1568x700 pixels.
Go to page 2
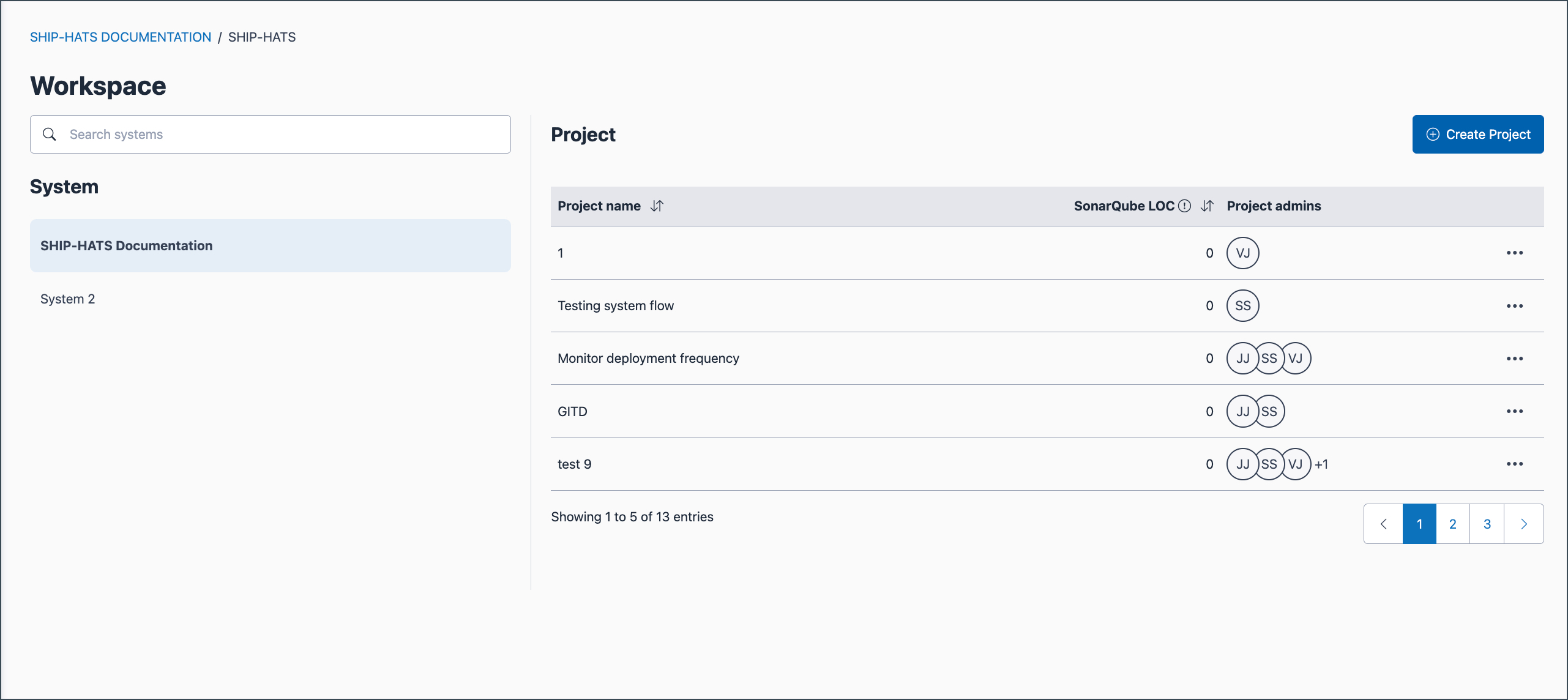[1453, 524]
